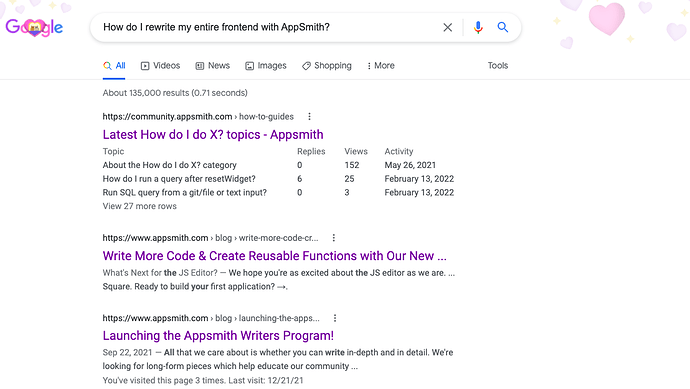The width and height of the screenshot is (690, 389).
Task: Switch to the Videos tab
Action: pyautogui.click(x=160, y=66)
